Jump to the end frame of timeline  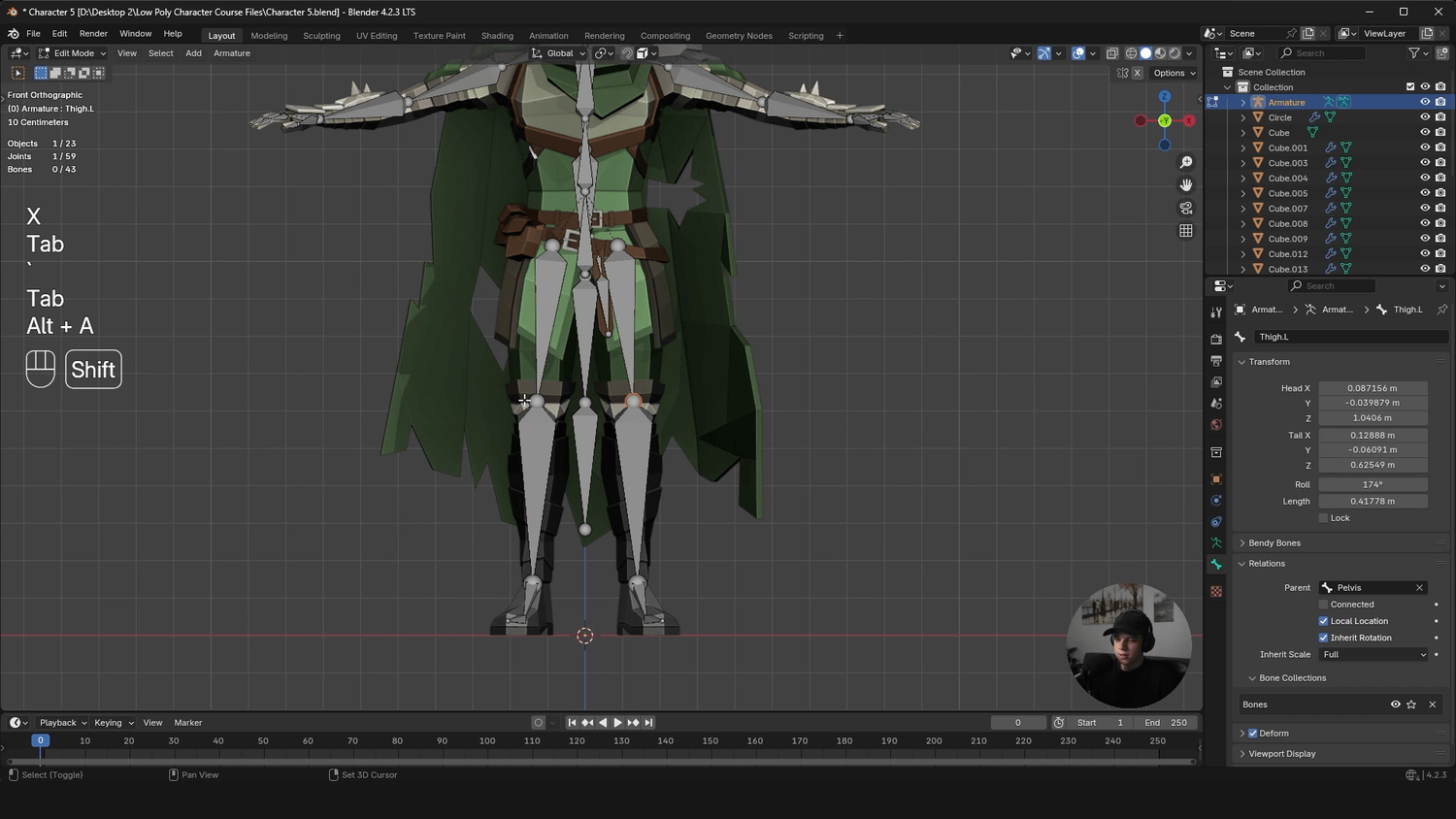[649, 723]
